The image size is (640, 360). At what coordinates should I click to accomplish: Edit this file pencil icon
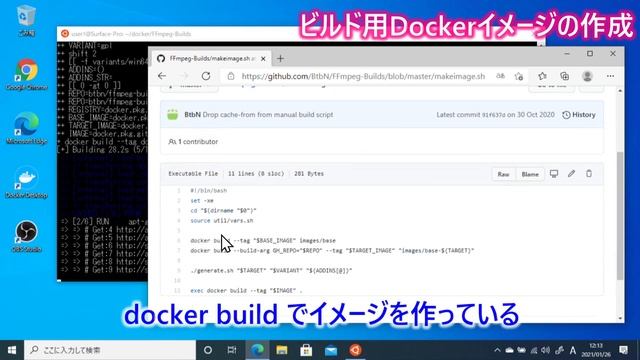click(x=571, y=174)
